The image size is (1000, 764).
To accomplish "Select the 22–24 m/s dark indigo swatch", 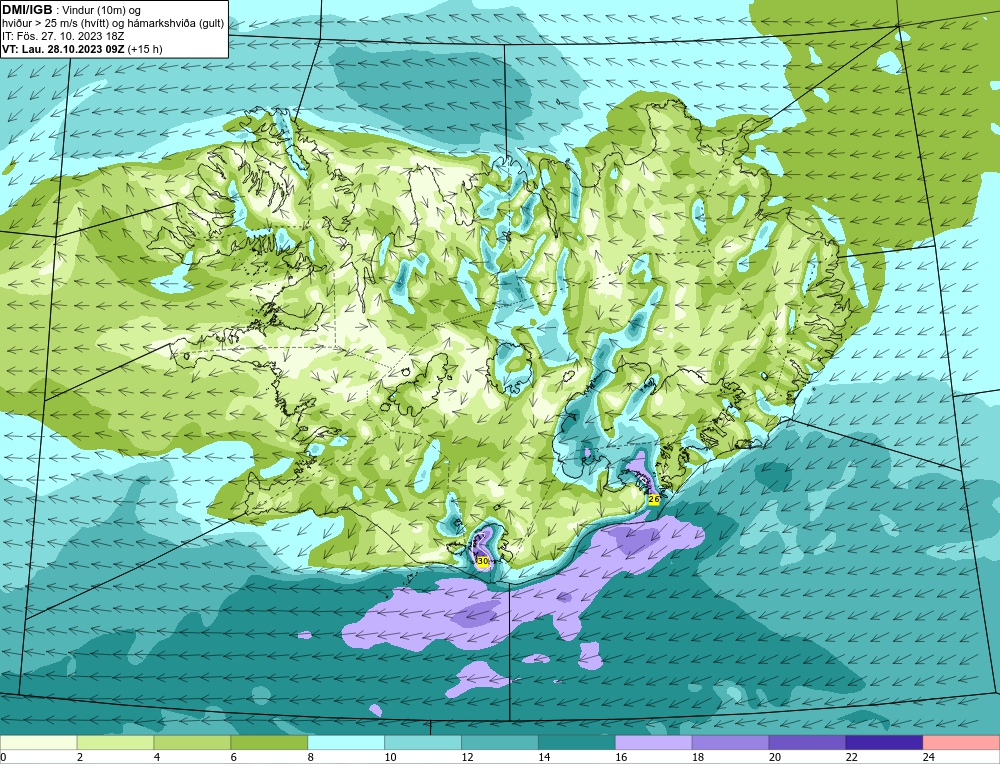I will tap(884, 743).
